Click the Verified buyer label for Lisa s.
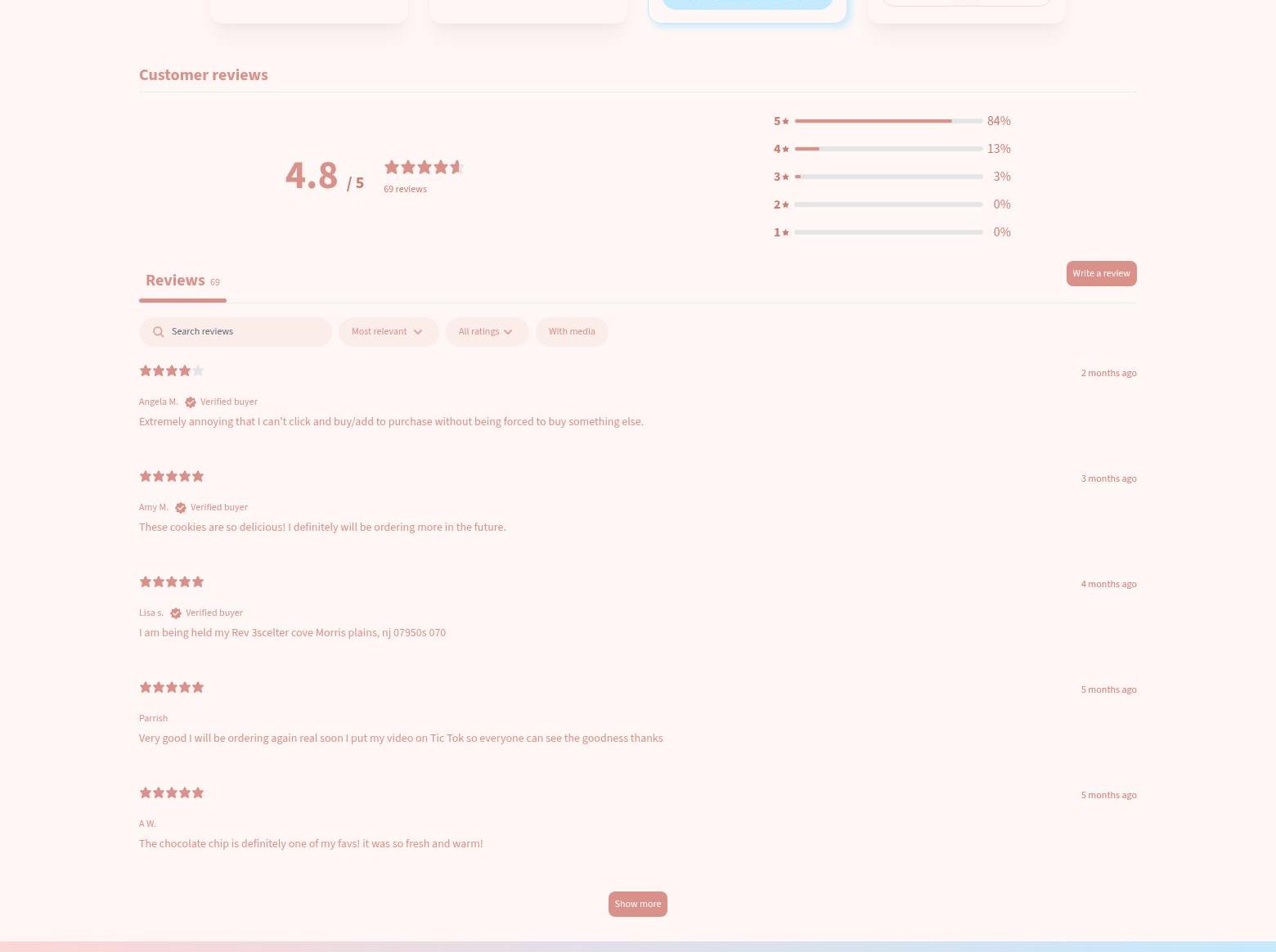The height and width of the screenshot is (952, 1276). [x=214, y=613]
